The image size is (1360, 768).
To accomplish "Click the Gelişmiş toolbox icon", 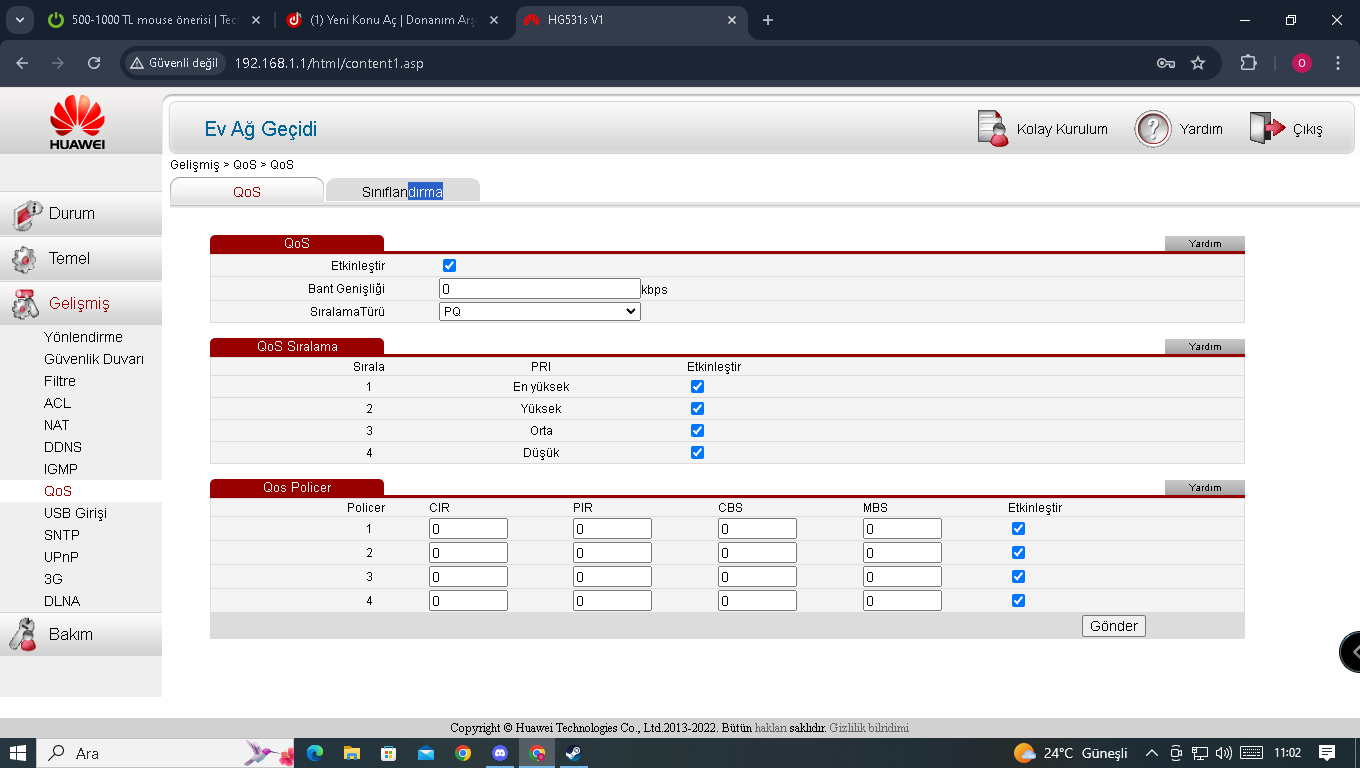I will point(24,304).
